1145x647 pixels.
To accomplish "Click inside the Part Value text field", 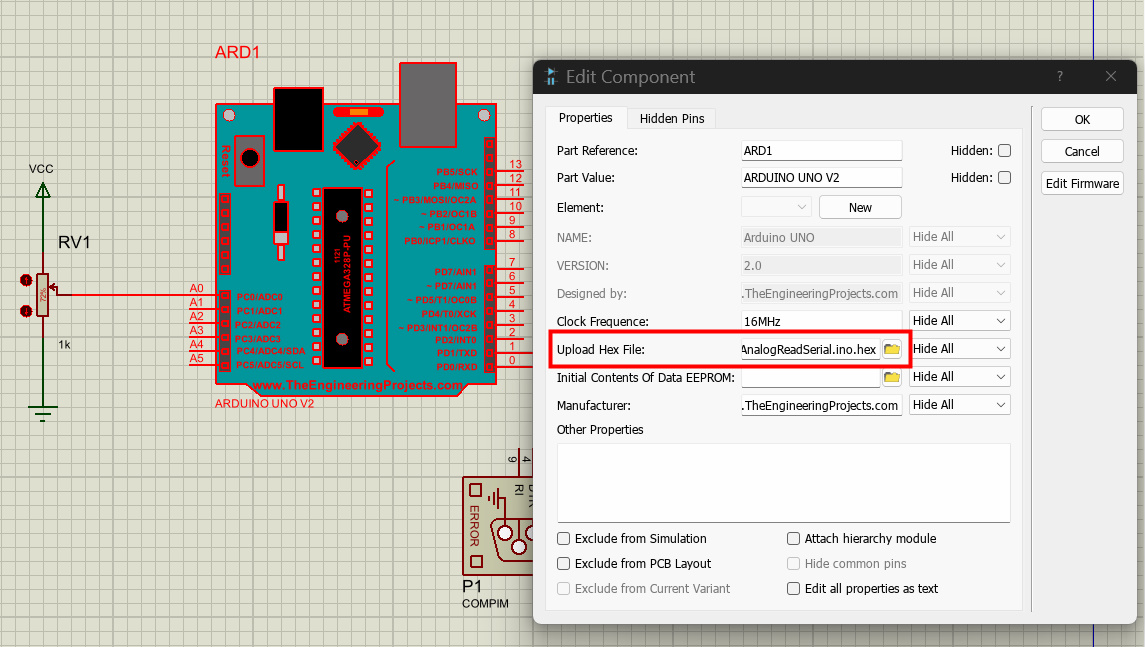I will (x=821, y=178).
